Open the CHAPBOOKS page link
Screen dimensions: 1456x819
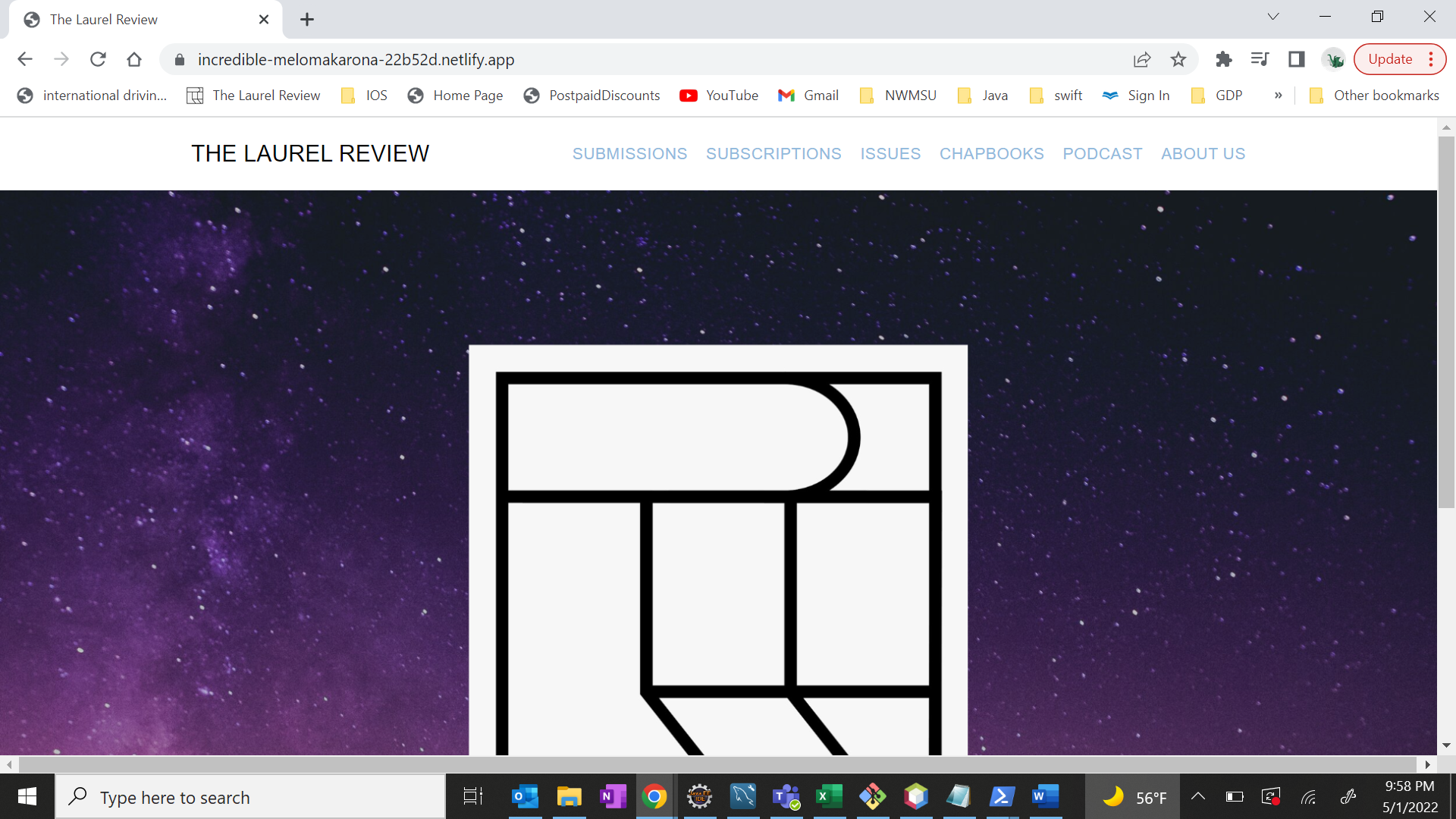[x=991, y=153]
